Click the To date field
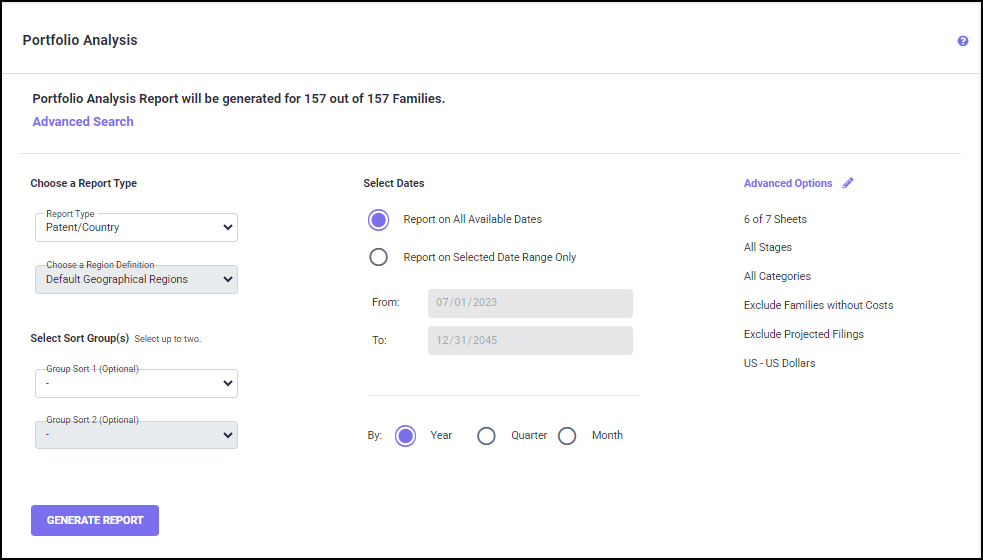Screen dimensions: 983x560 coord(530,340)
